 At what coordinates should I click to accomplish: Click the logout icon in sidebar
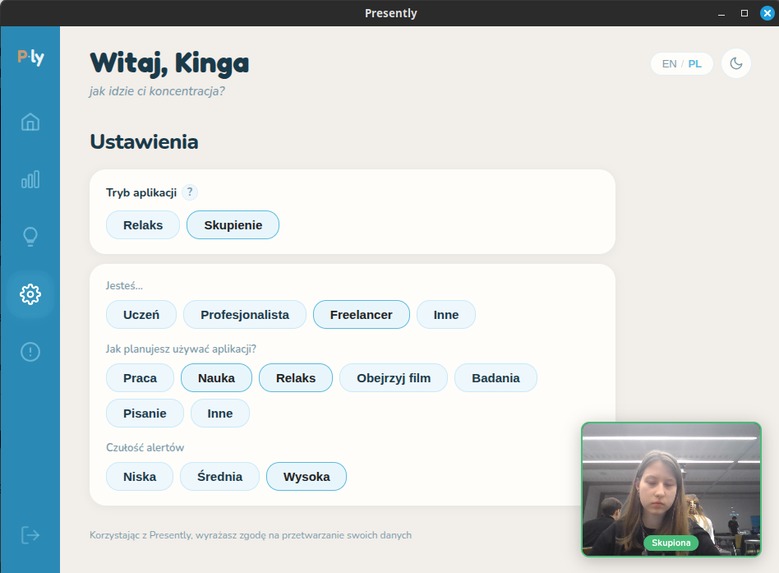point(30,535)
